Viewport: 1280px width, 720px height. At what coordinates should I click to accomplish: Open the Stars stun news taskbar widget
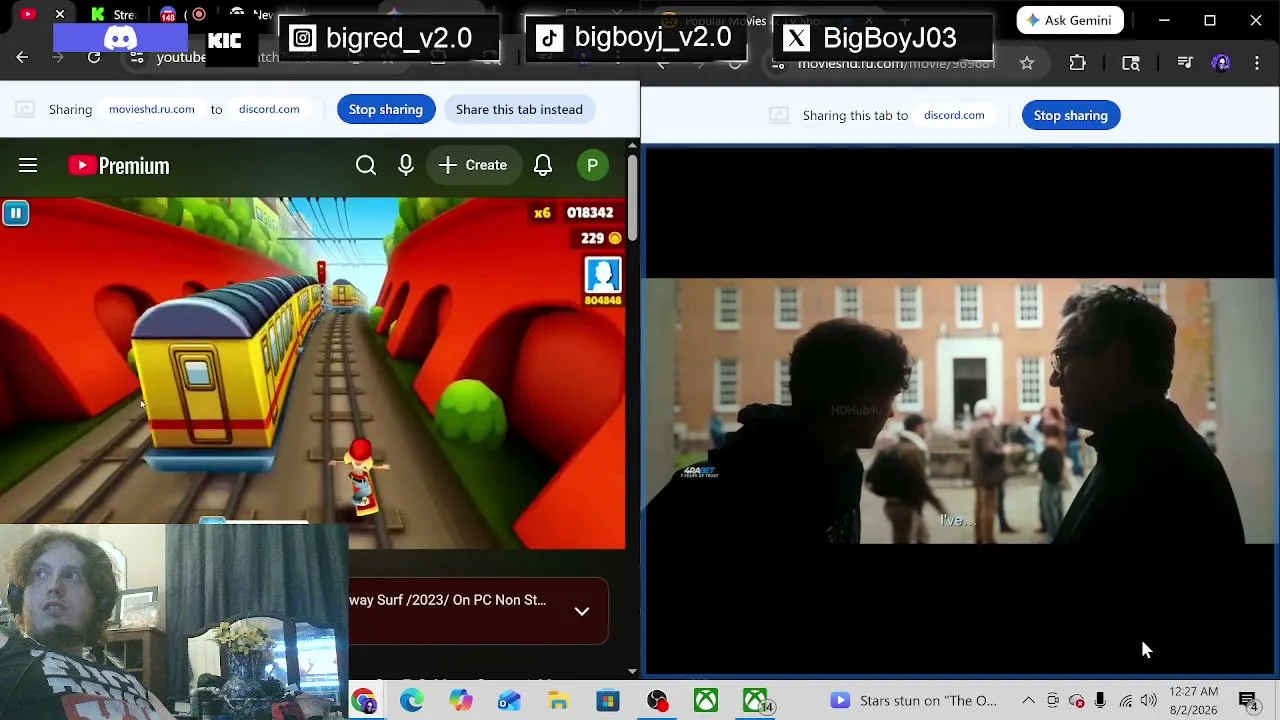point(916,701)
